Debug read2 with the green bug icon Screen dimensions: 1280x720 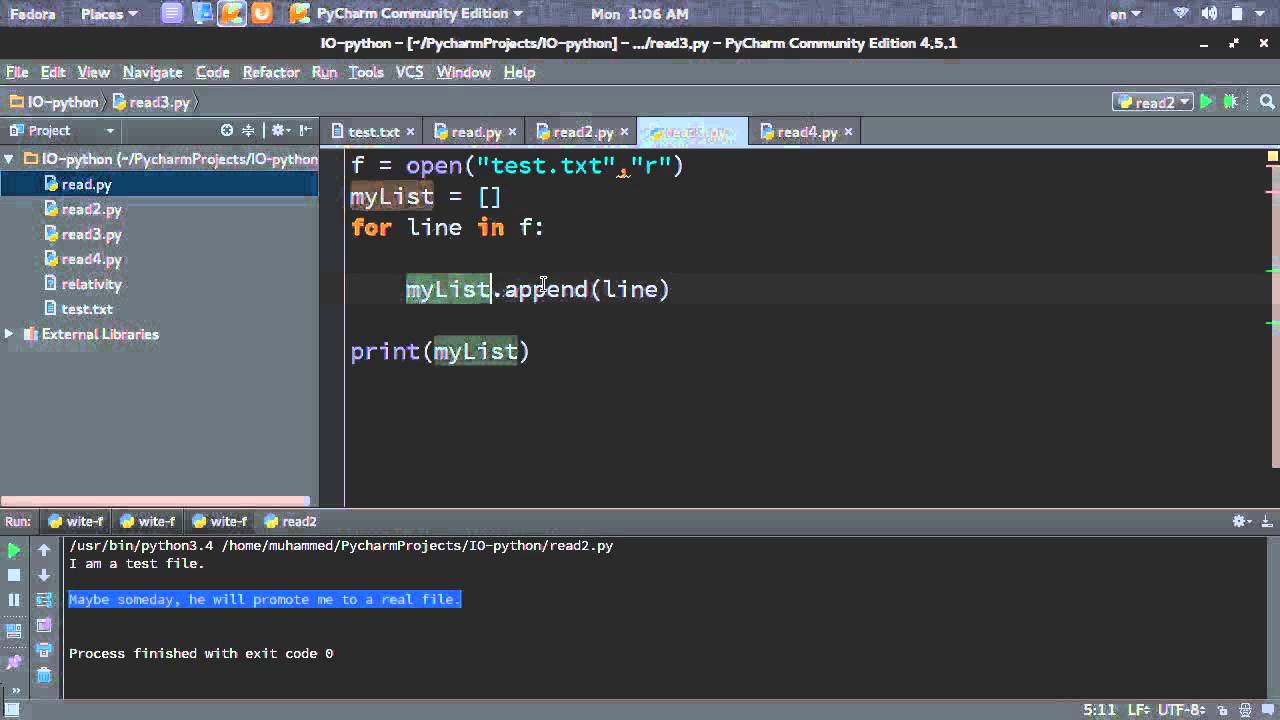click(1229, 102)
